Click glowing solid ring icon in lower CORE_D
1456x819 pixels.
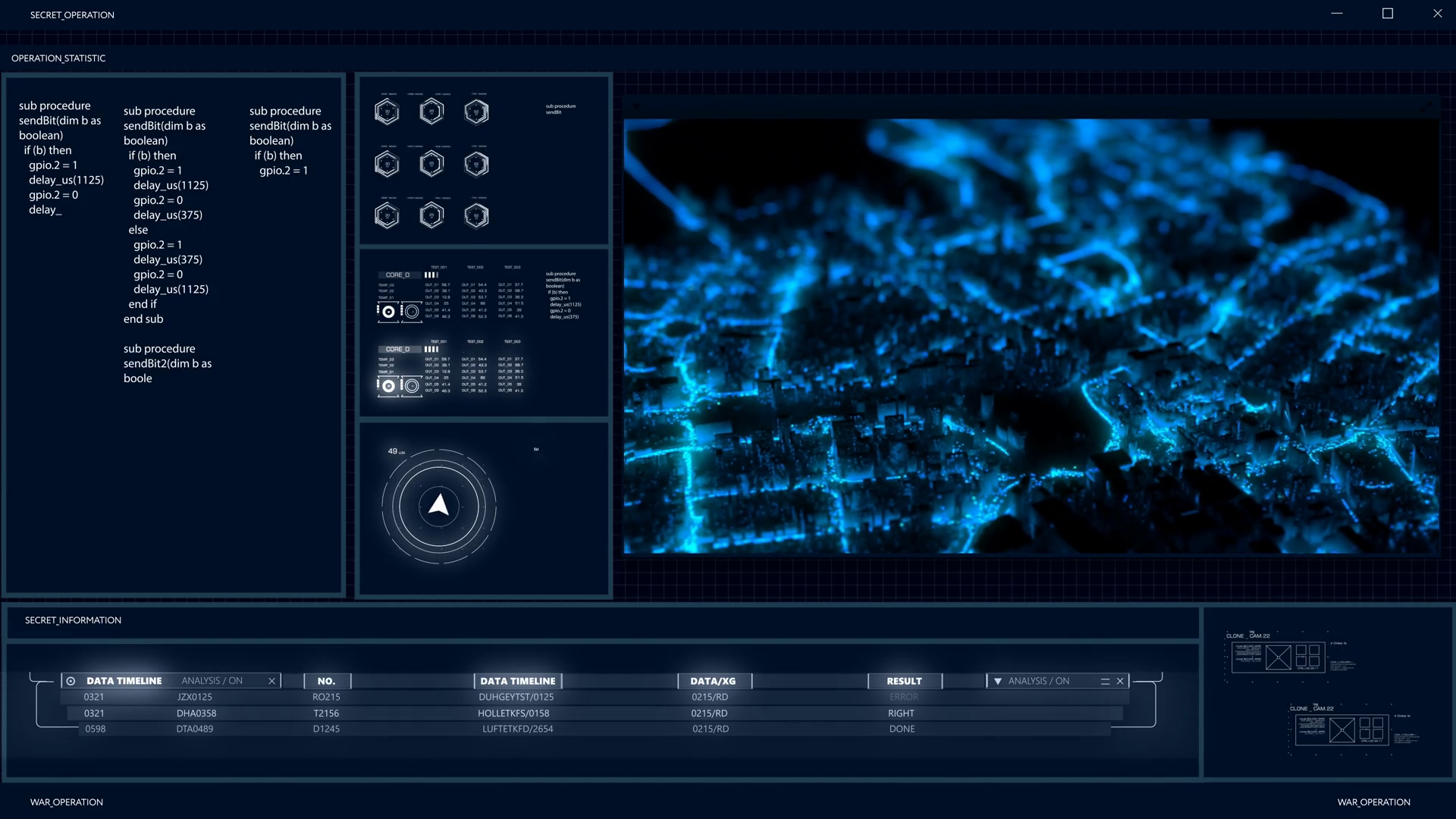click(x=388, y=386)
